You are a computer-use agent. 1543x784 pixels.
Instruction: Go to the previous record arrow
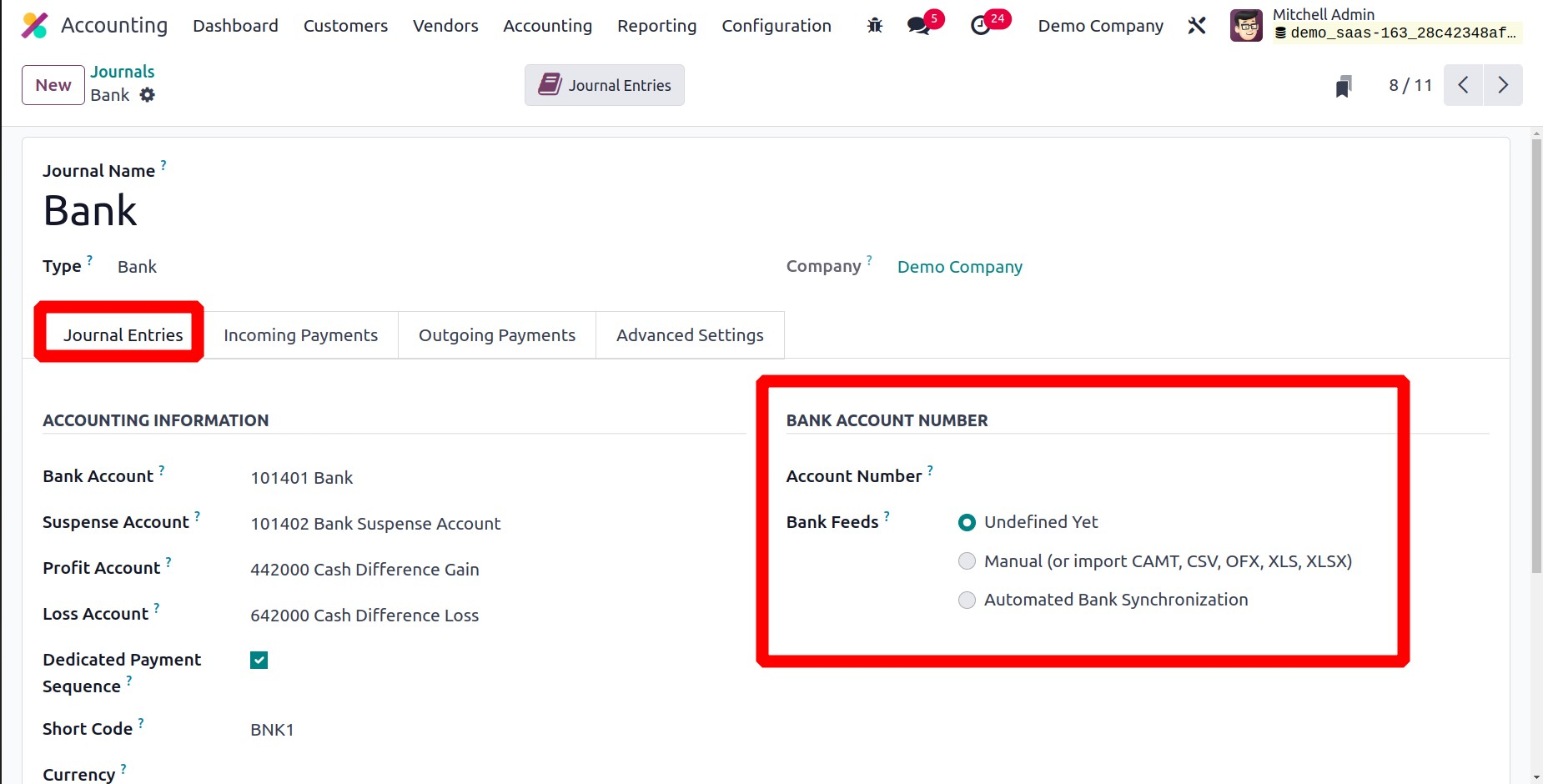click(1463, 85)
